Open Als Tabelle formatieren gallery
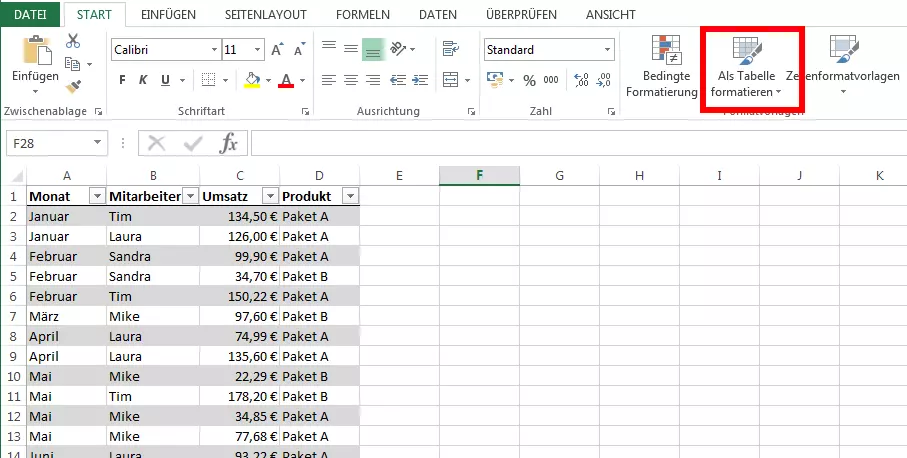The height and width of the screenshot is (458, 907). point(746,67)
